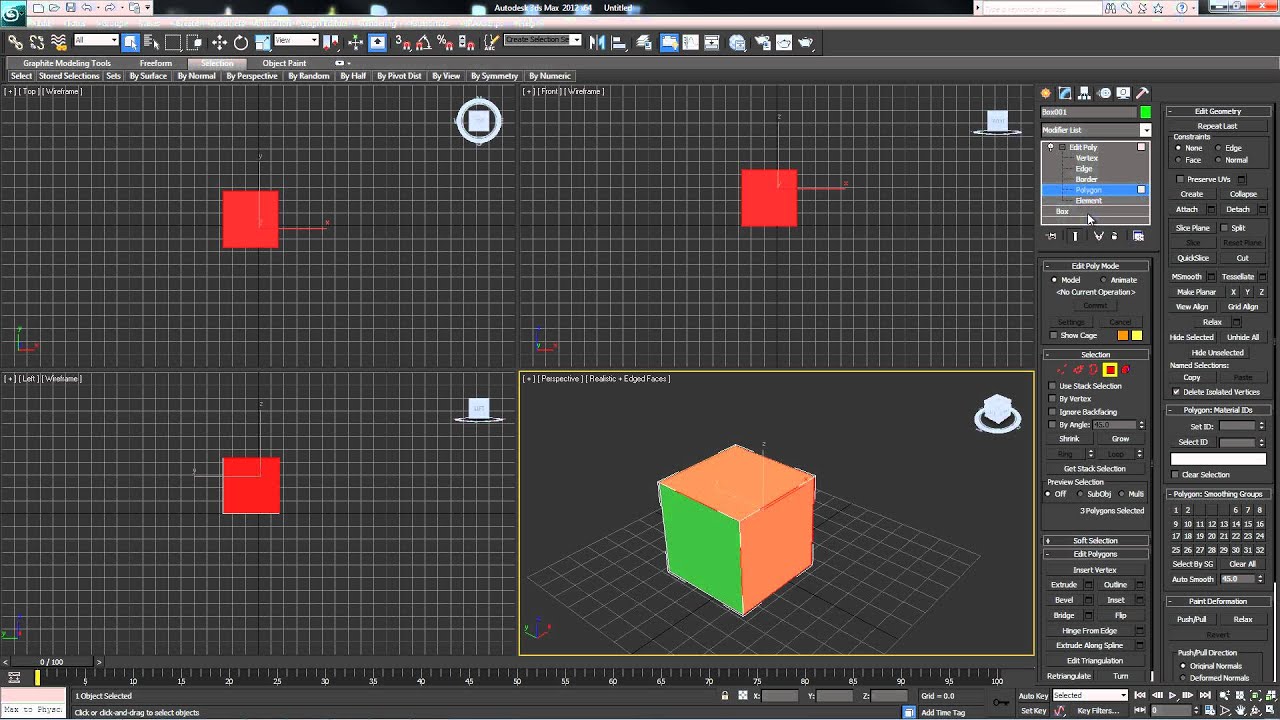Toggle the Angle Snap icon
Screen dimensions: 1280x720
[x=423, y=42]
